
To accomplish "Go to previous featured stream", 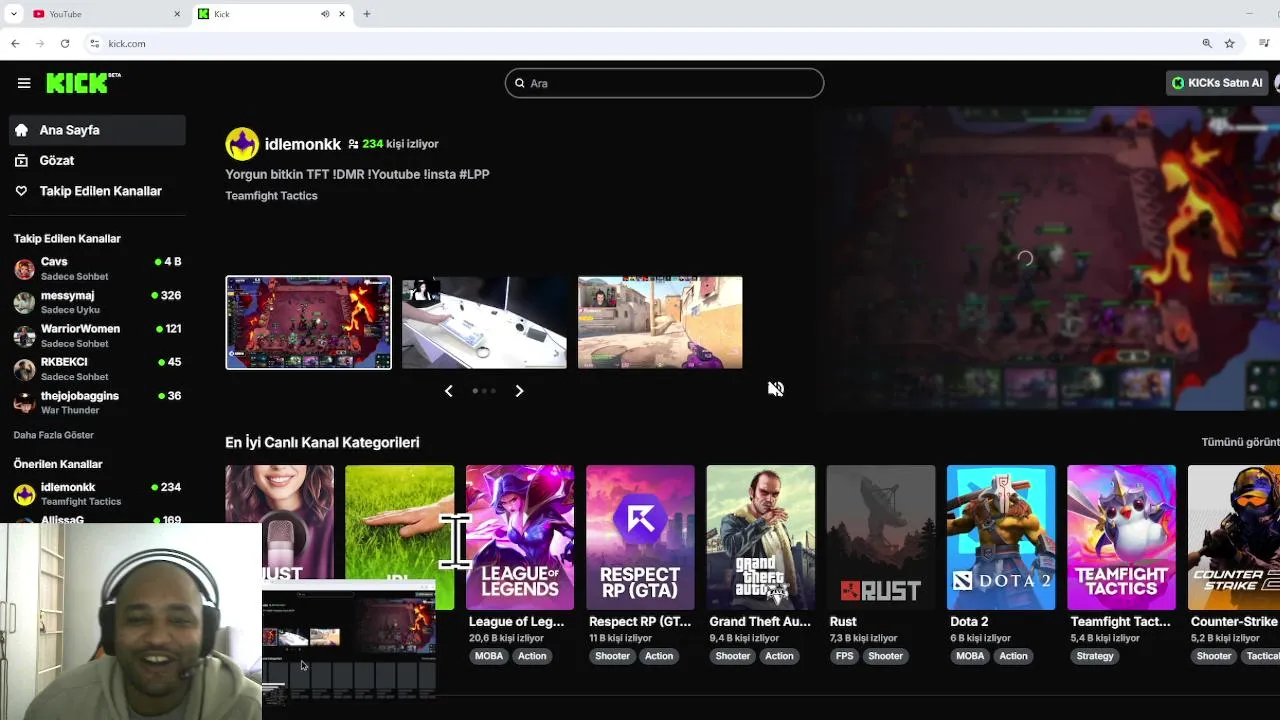I will point(448,391).
